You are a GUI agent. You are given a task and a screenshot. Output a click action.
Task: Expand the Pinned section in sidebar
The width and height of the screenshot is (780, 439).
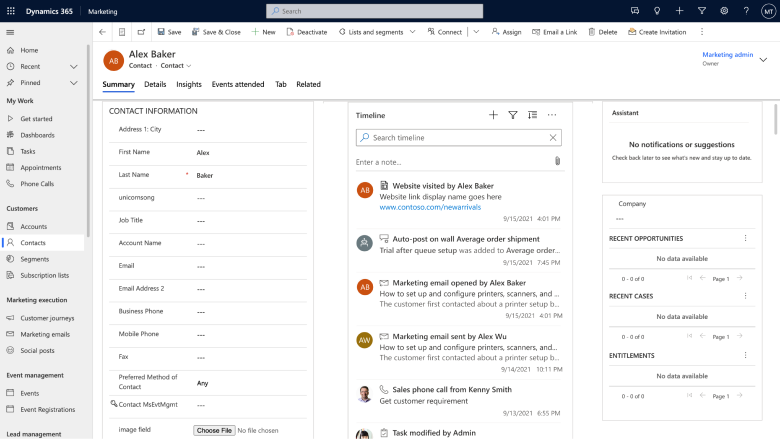(x=74, y=83)
